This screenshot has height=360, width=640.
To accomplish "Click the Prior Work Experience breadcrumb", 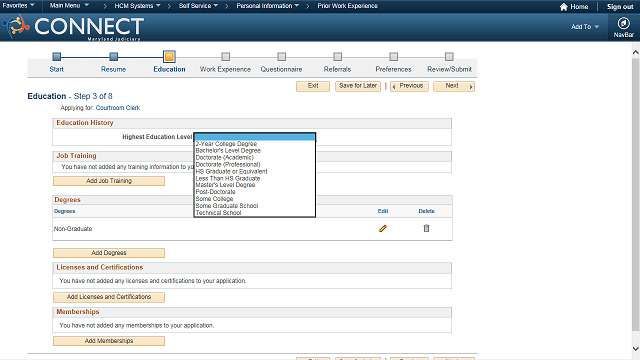I will coord(347,6).
